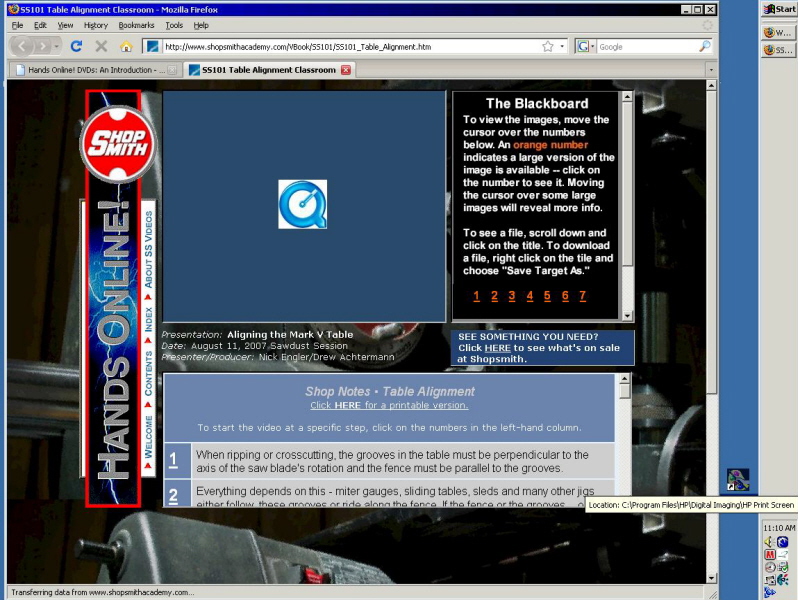The width and height of the screenshot is (798, 600).
Task: Open the Contents sidebar link
Action: (148, 373)
